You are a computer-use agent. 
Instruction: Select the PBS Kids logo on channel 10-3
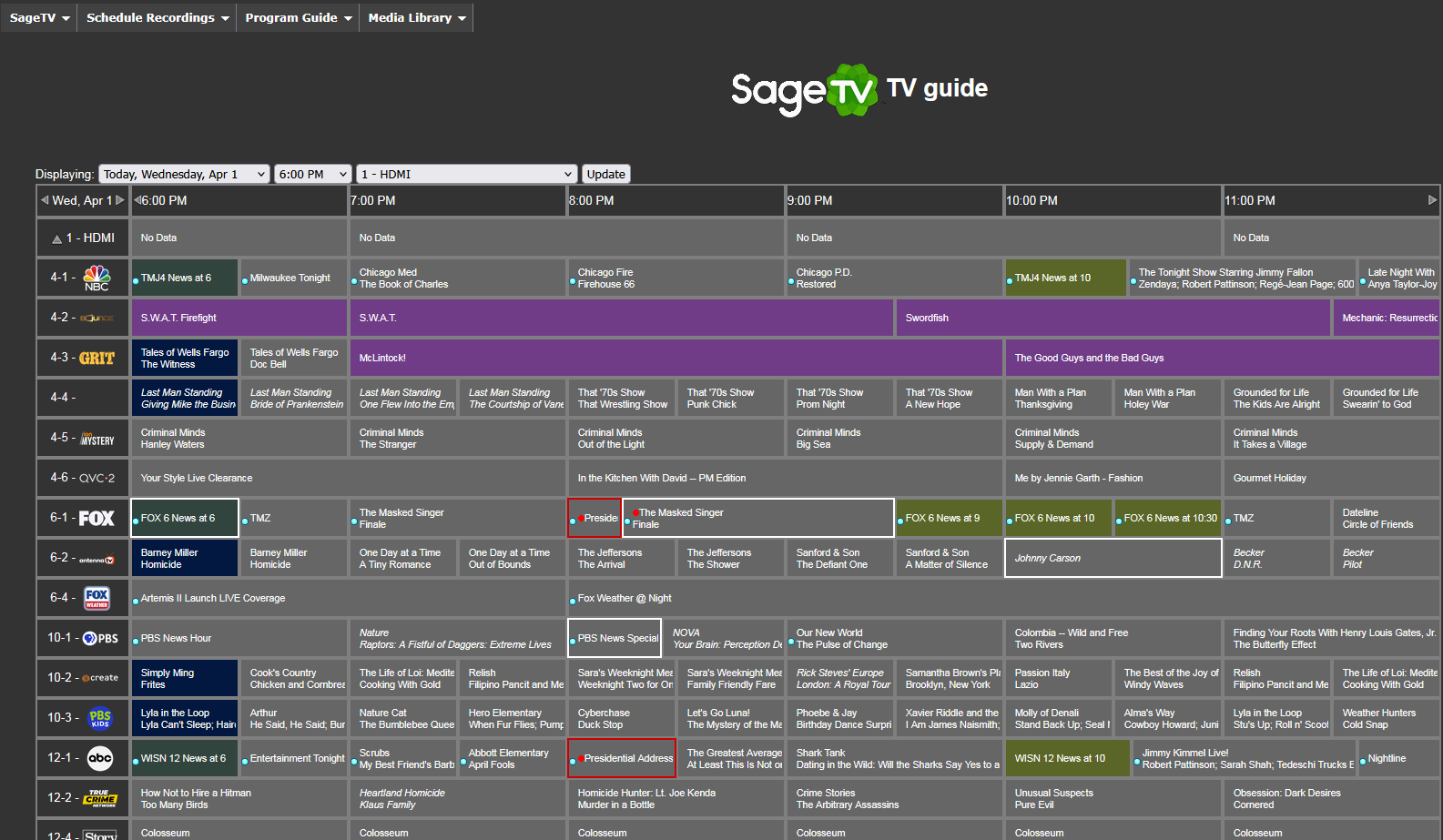point(100,718)
